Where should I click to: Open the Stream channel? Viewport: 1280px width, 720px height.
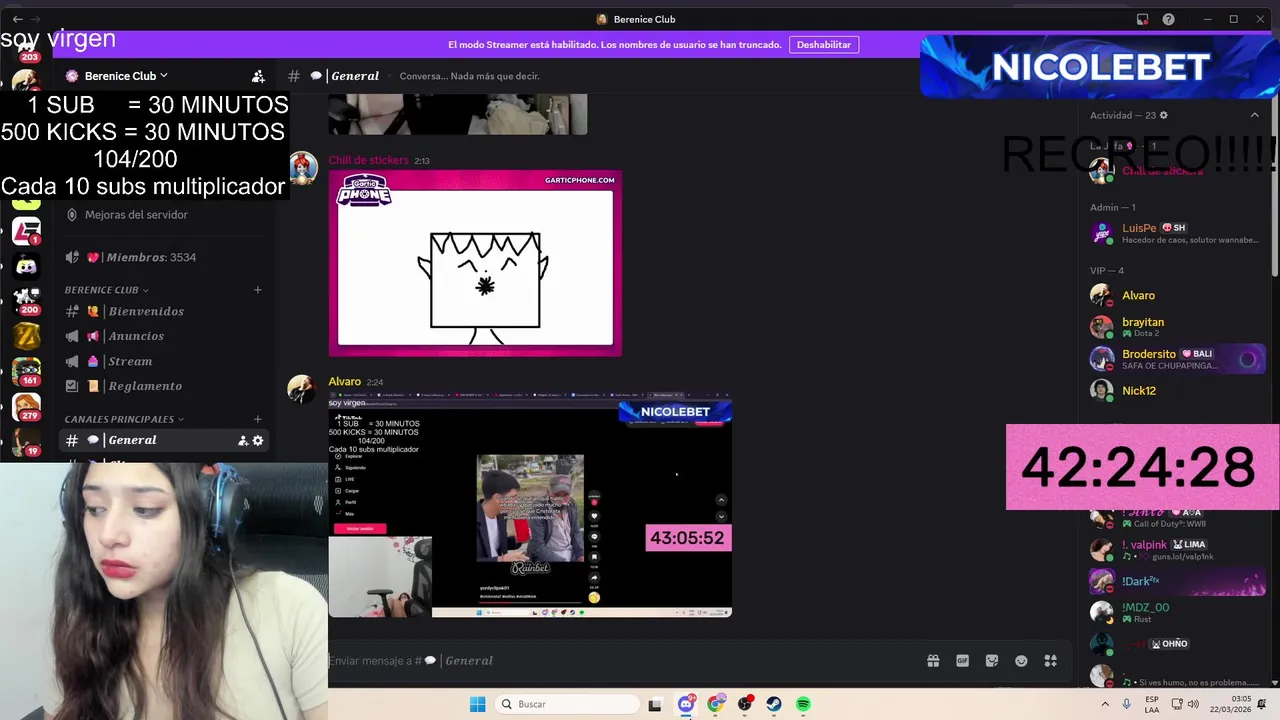point(165,361)
